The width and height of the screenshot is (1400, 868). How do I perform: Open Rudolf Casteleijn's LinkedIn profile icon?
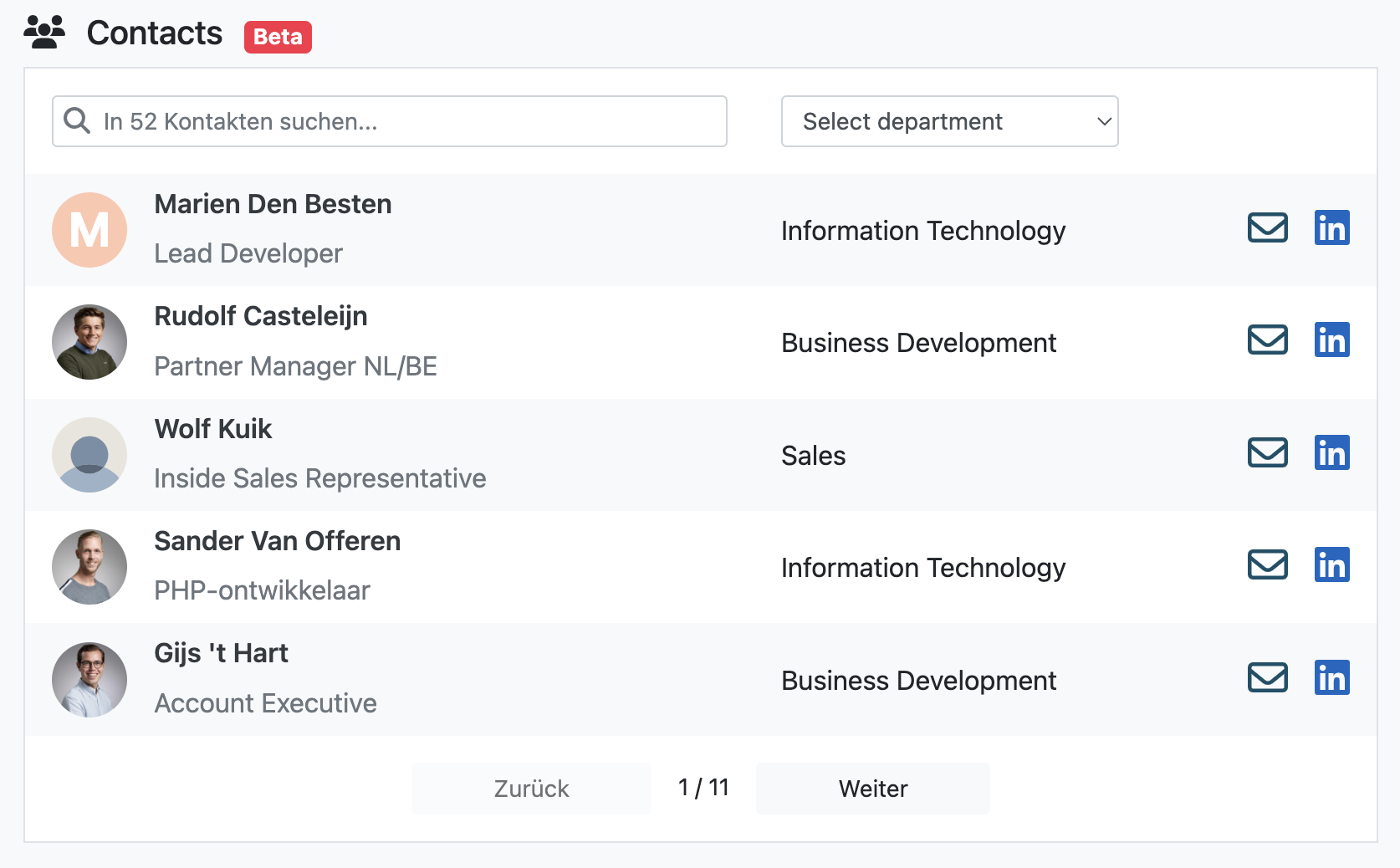pos(1332,340)
